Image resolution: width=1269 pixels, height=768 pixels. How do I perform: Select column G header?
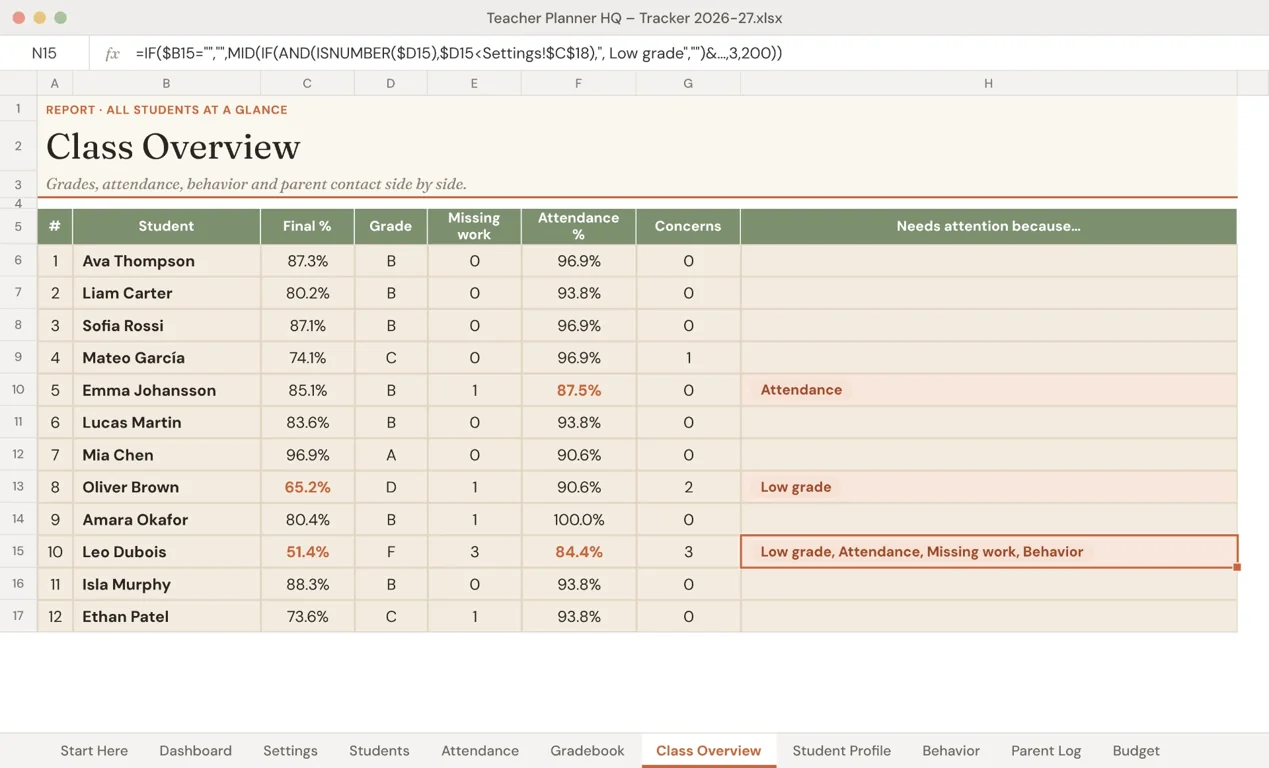click(x=688, y=83)
